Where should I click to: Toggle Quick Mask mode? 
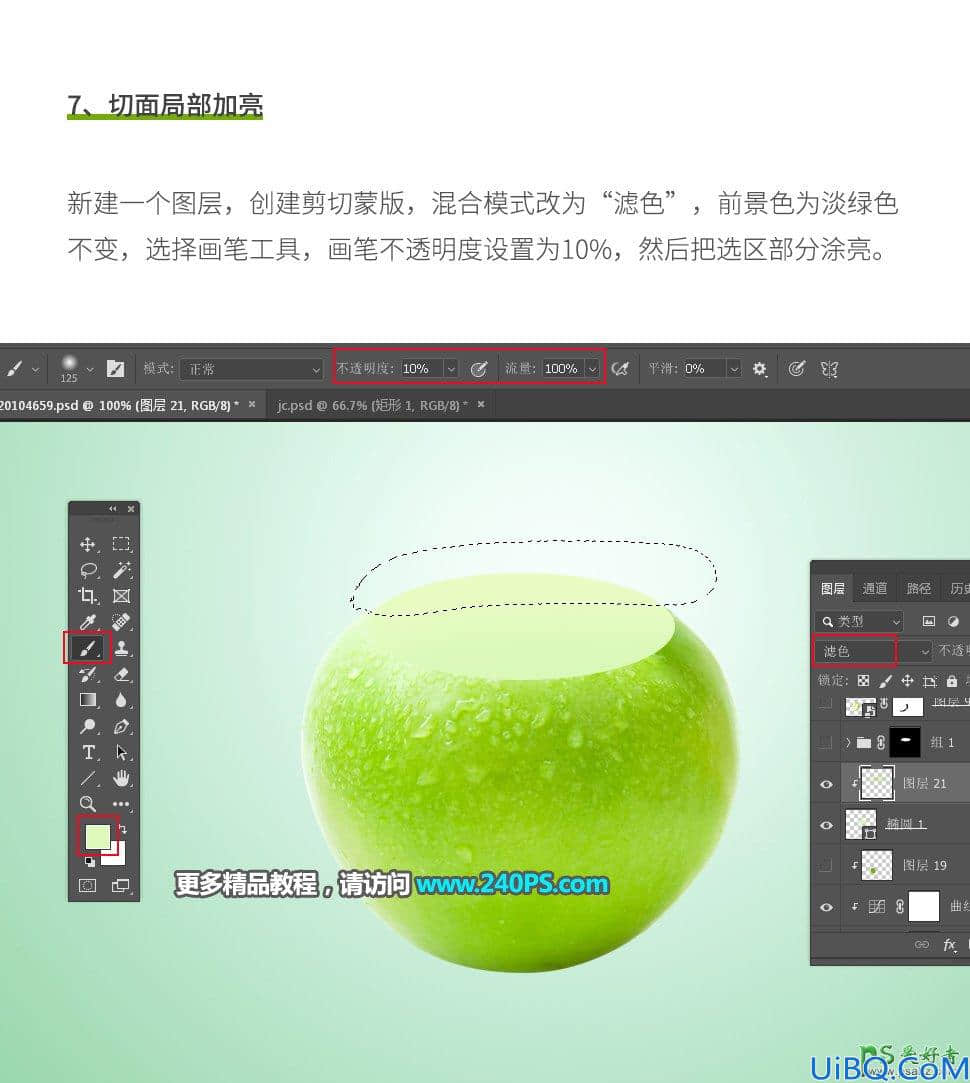[87, 885]
